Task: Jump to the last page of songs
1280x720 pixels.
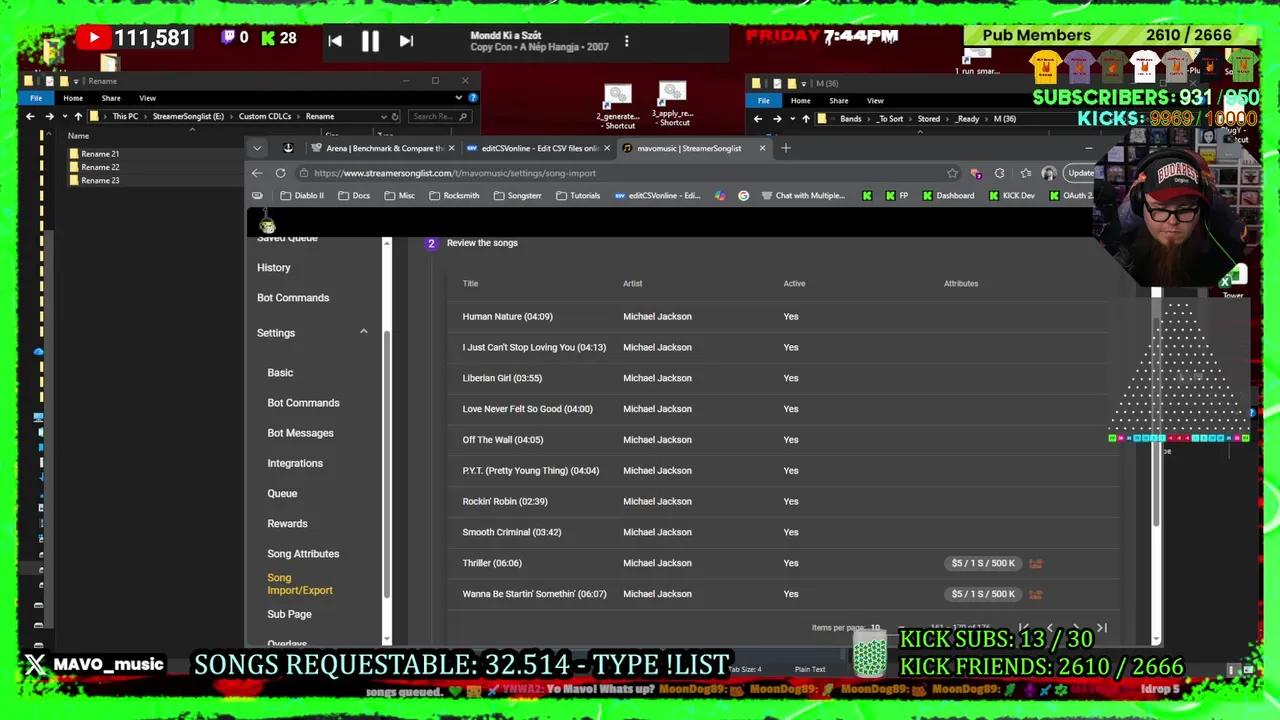Action: pos(1101,628)
